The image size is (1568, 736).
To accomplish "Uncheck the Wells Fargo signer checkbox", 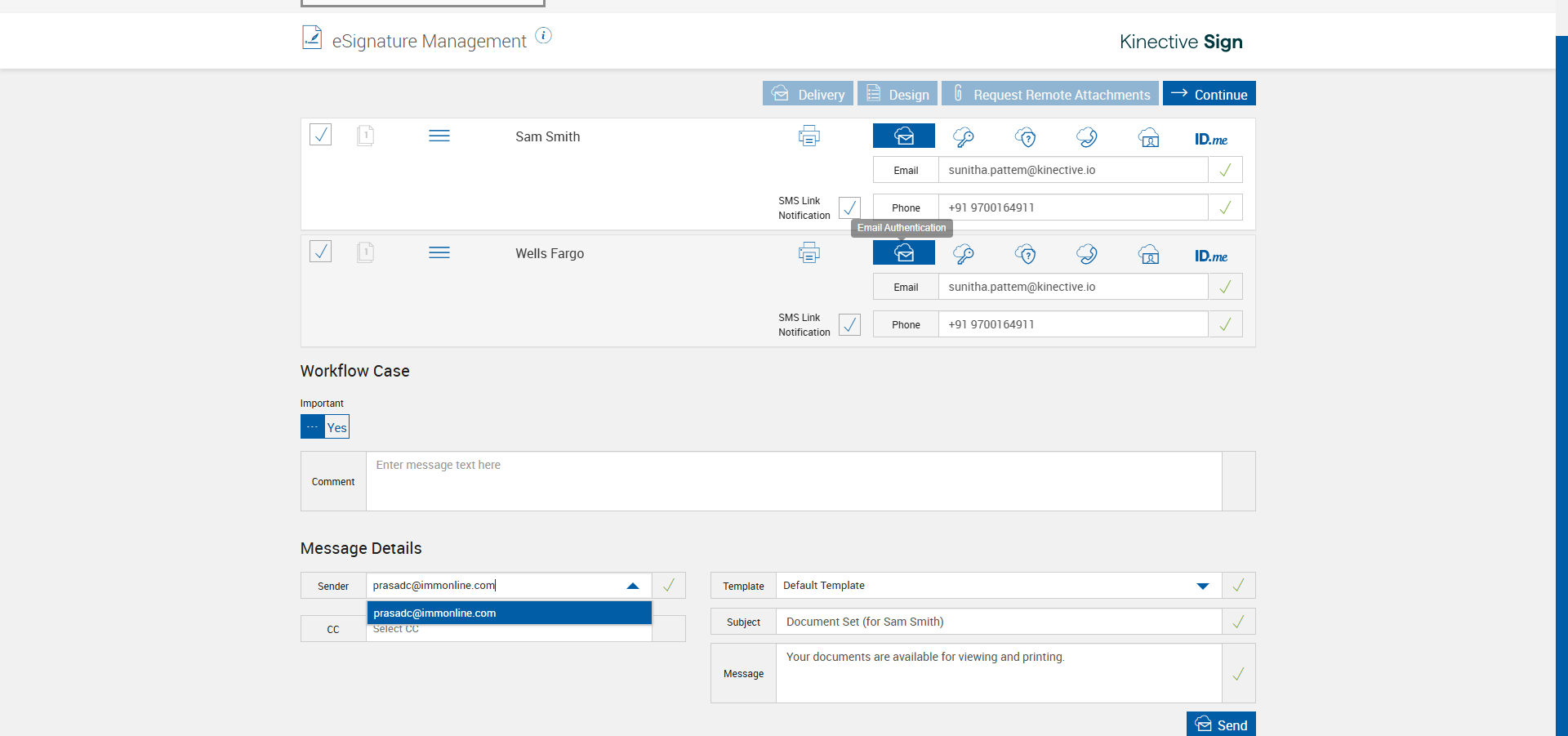I will [321, 252].
